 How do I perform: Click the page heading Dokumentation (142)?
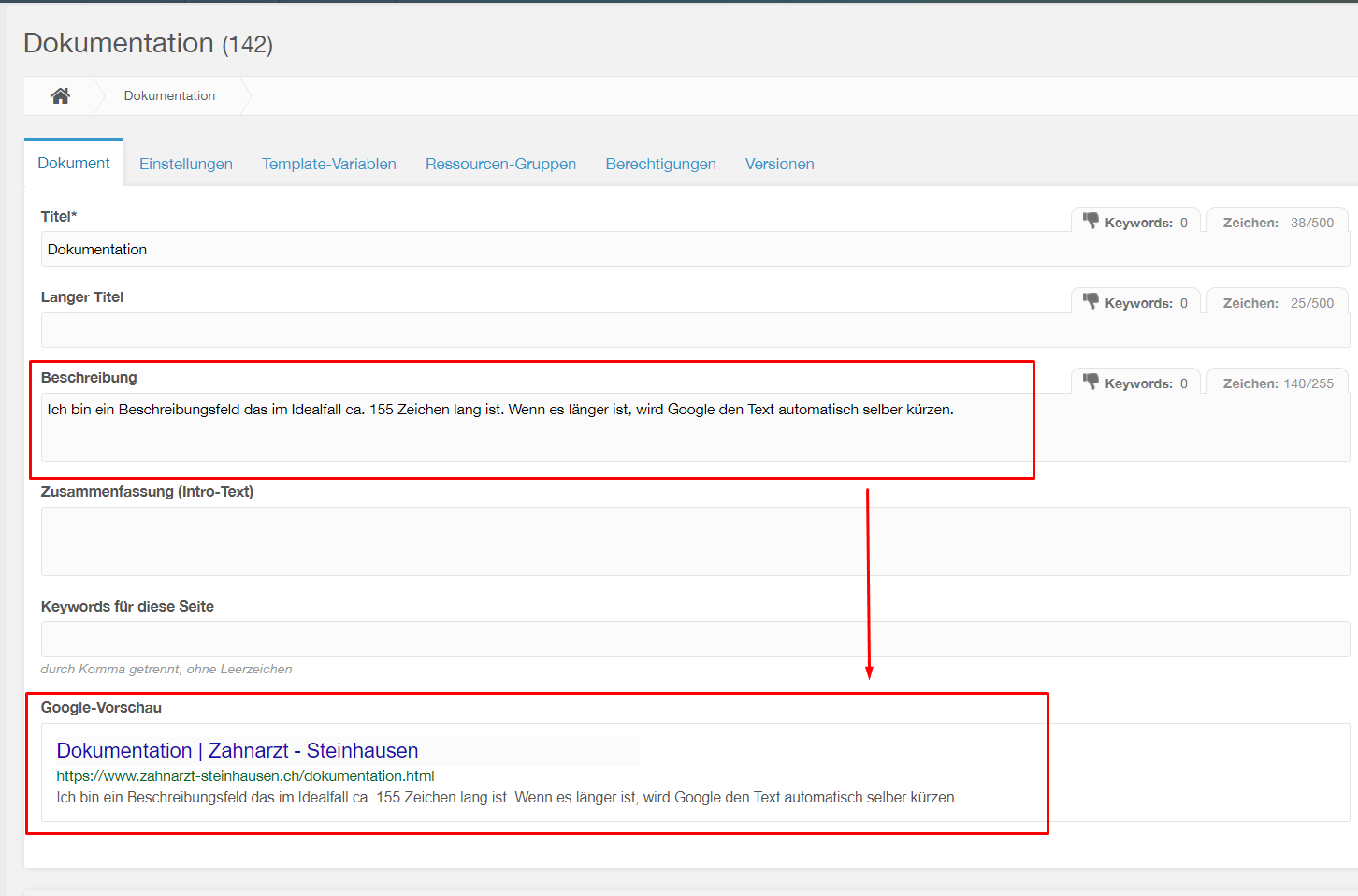click(148, 43)
